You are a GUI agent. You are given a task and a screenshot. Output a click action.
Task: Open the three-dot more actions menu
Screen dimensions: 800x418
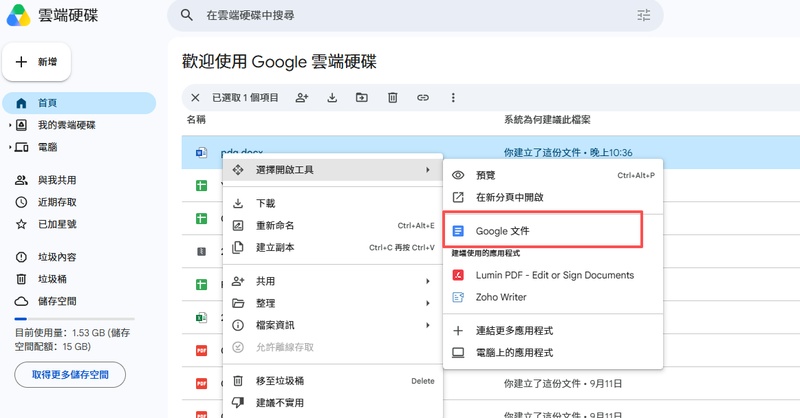click(453, 97)
